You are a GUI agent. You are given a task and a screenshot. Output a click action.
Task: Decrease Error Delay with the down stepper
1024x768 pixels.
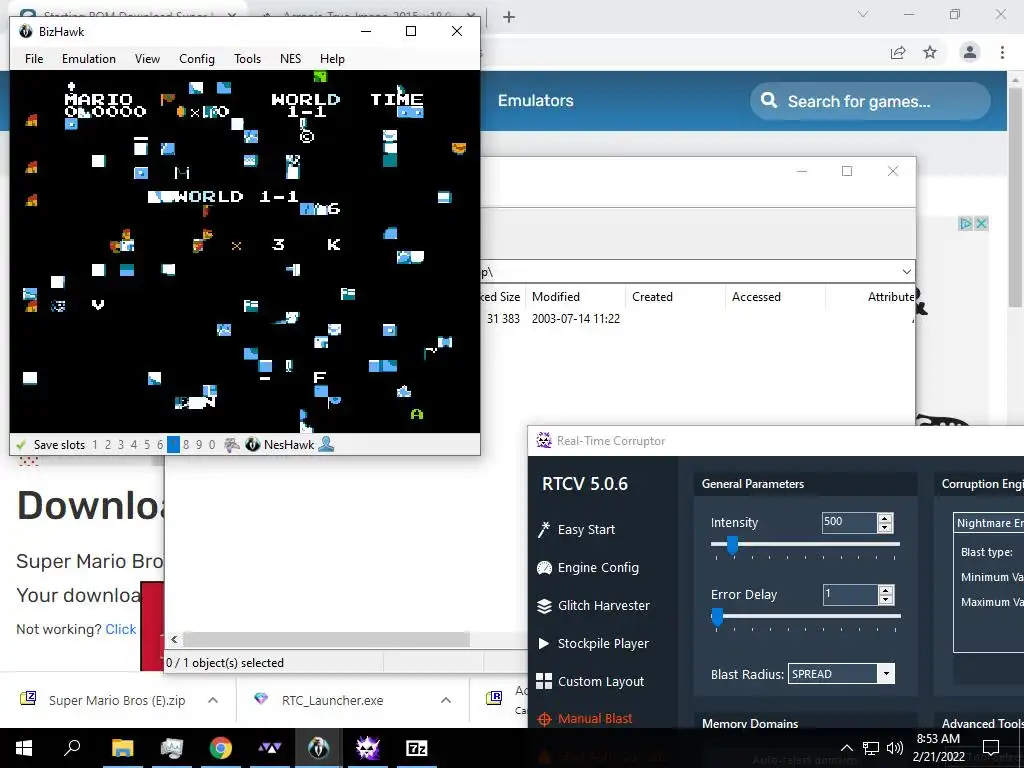point(886,600)
